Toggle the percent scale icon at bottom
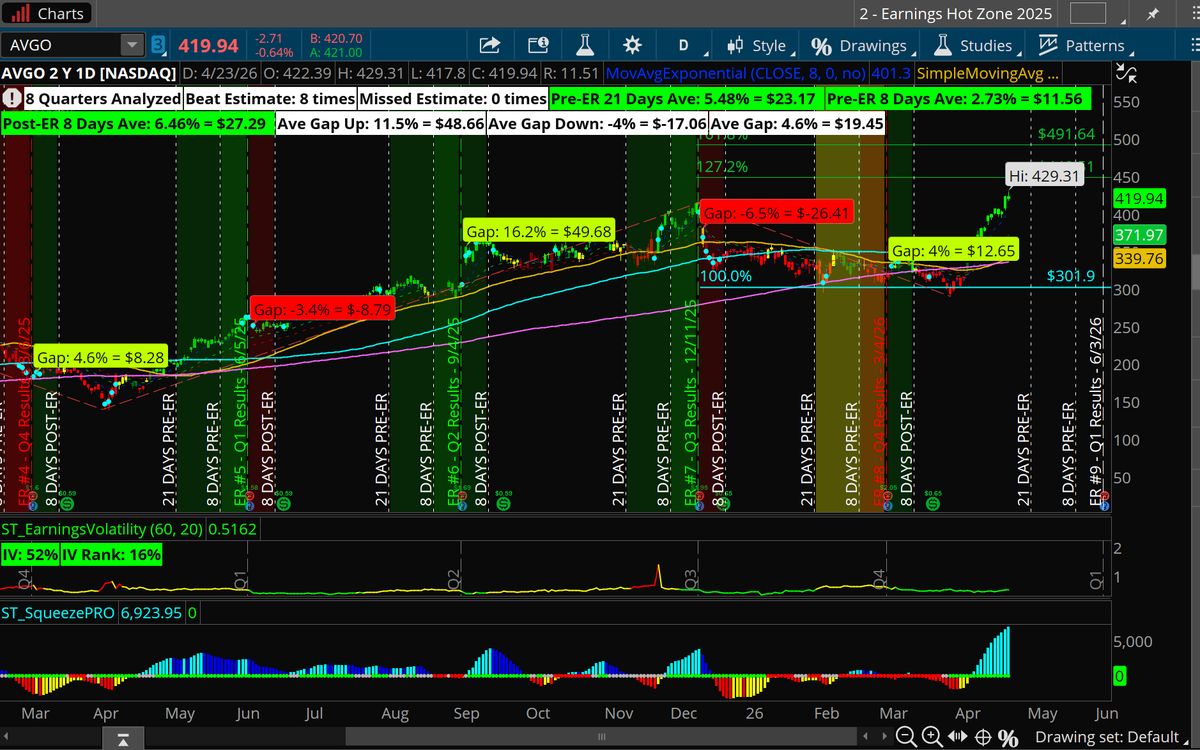 tap(1008, 737)
